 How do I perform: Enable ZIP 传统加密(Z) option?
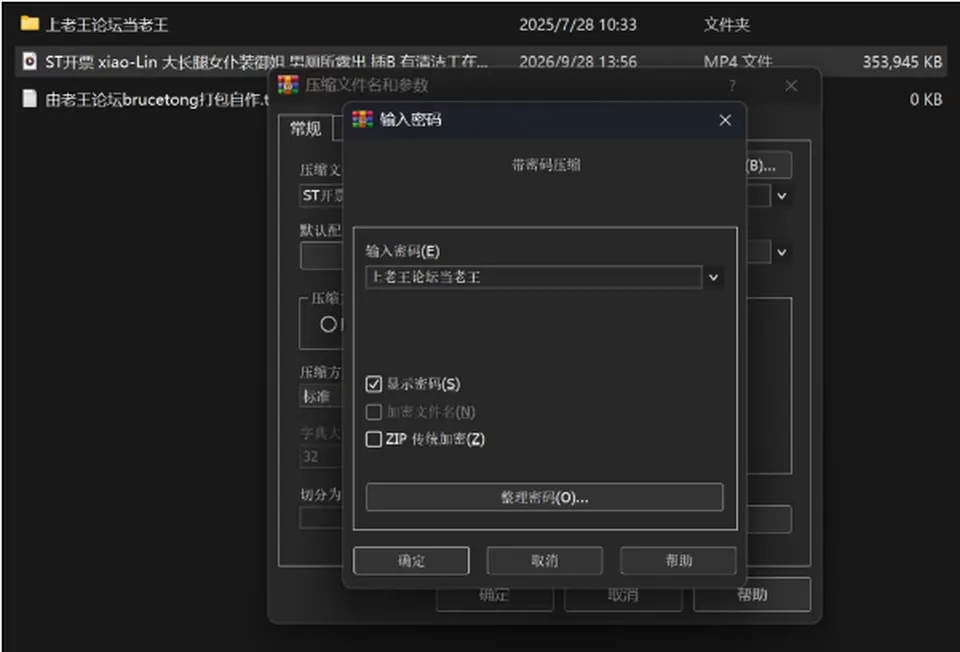point(373,439)
